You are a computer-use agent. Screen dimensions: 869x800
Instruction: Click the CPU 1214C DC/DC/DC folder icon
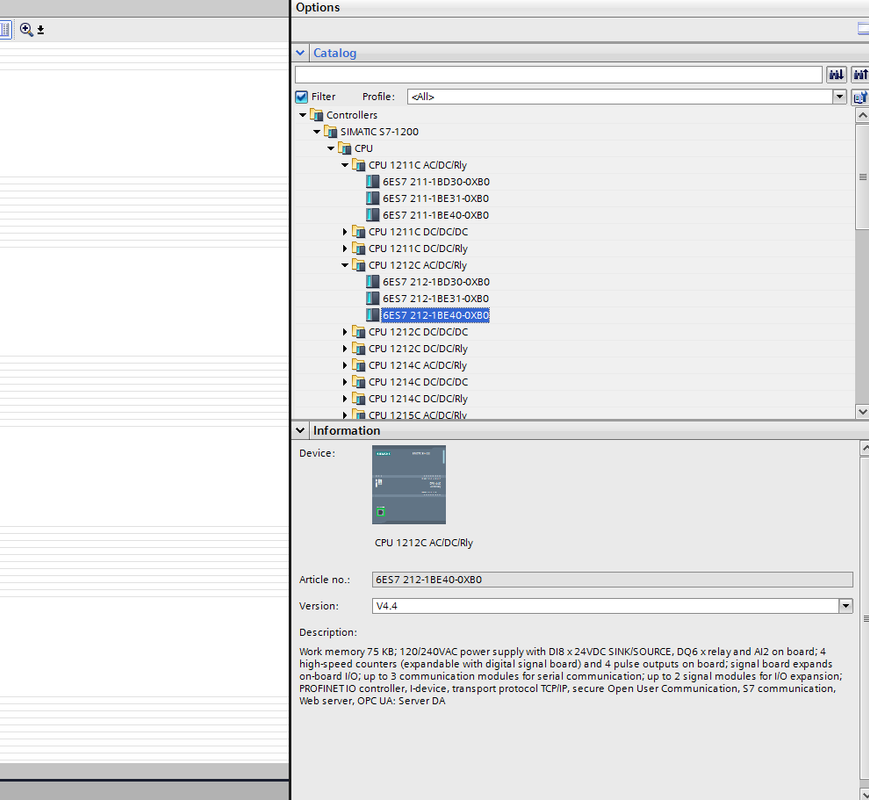(x=359, y=382)
